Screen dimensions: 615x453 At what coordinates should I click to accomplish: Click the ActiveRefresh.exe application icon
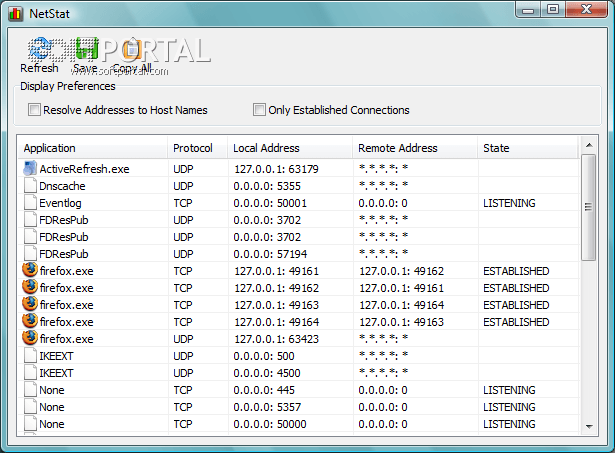pyautogui.click(x=30, y=168)
